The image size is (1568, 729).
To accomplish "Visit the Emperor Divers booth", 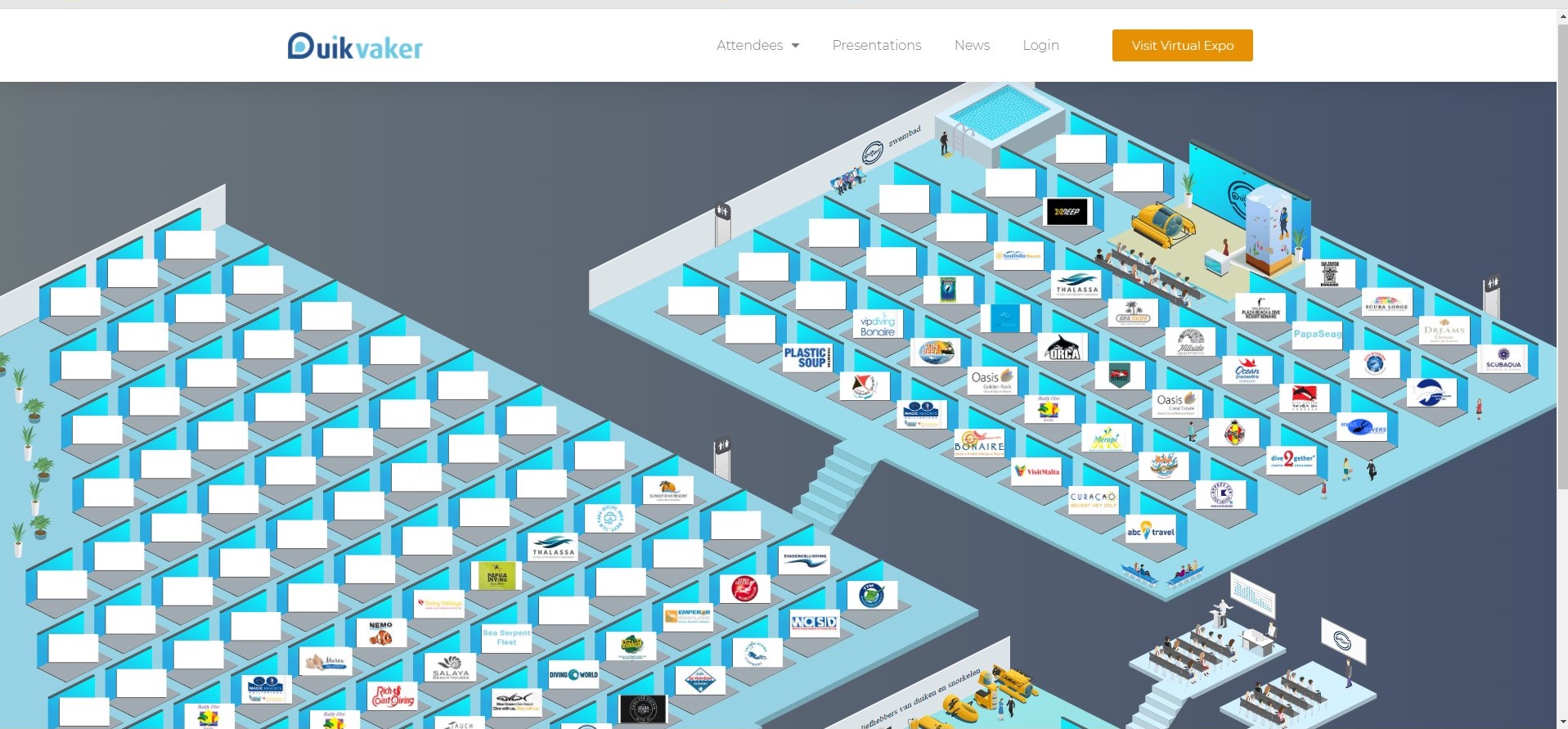I will [689, 617].
